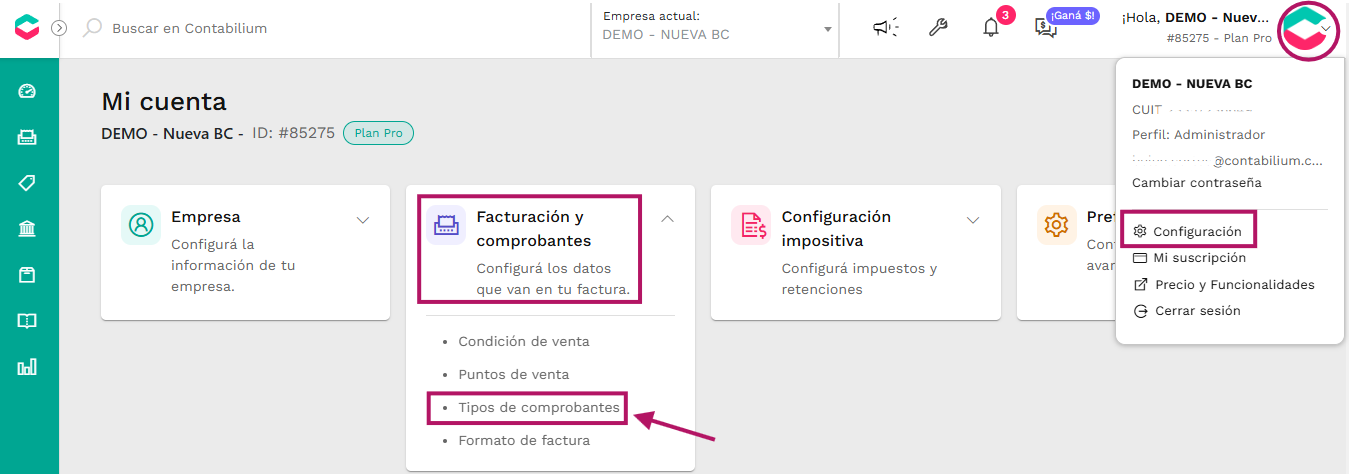
Task: Click the price tag icon in sidebar
Action: point(27,183)
